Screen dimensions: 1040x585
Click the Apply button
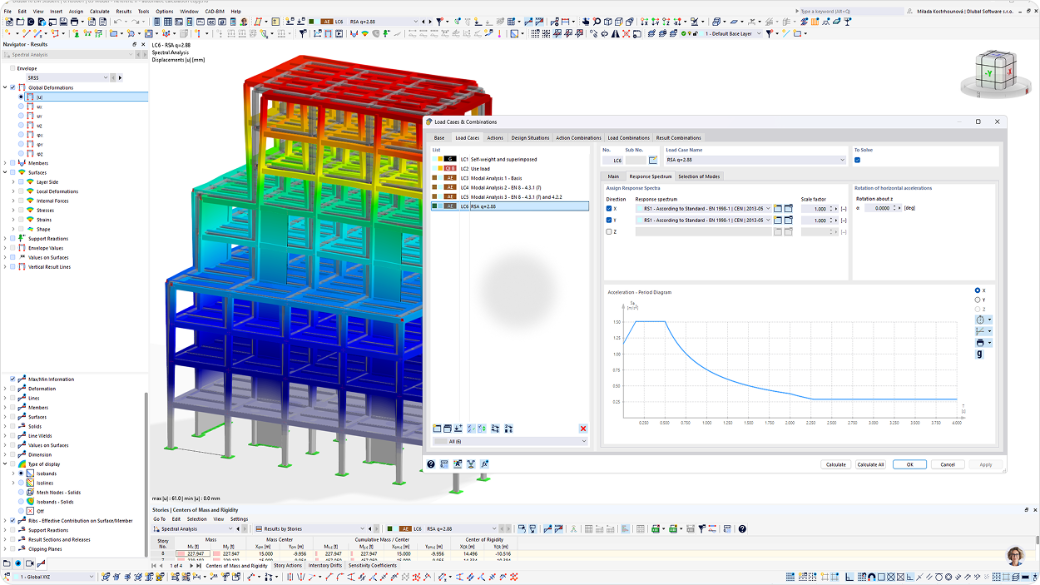986,464
